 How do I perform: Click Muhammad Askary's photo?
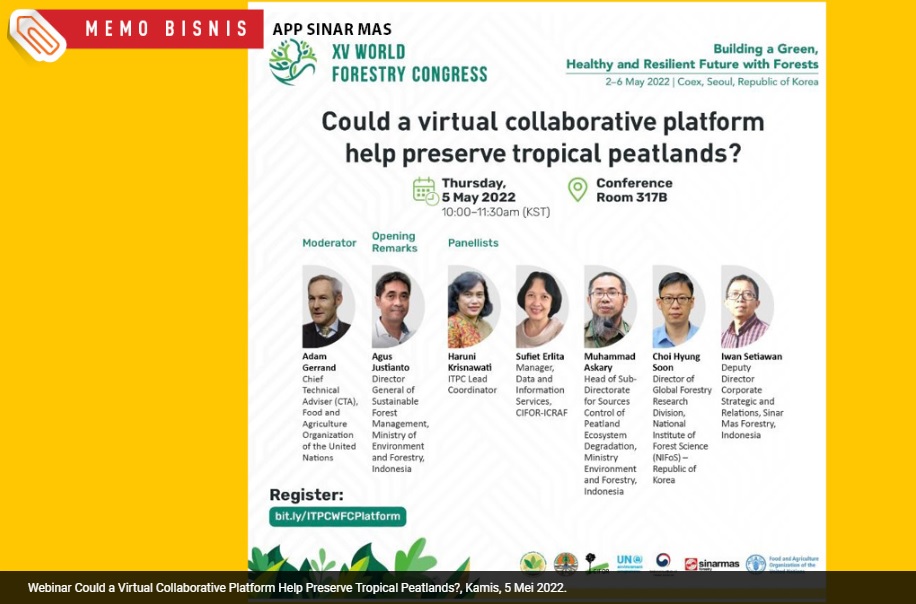click(x=609, y=306)
